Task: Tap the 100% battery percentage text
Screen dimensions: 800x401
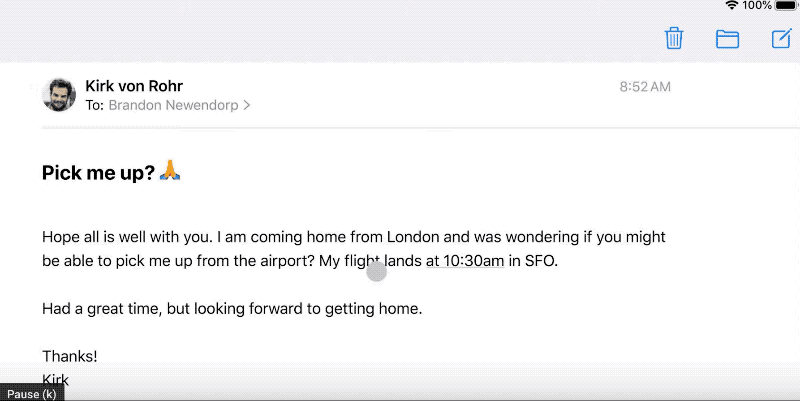Action: click(757, 6)
